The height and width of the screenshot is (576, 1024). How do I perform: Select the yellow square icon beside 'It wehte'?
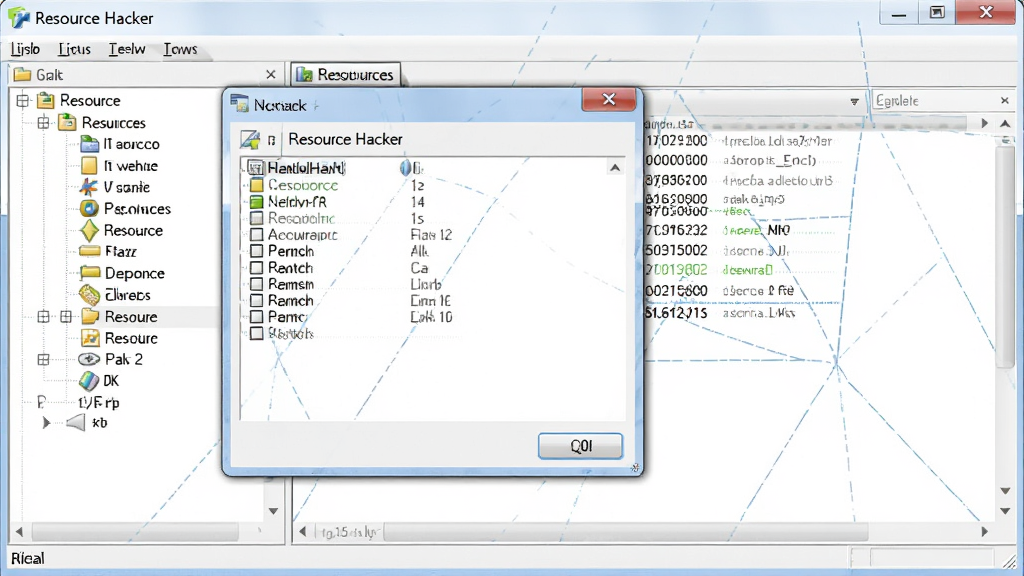[89, 166]
